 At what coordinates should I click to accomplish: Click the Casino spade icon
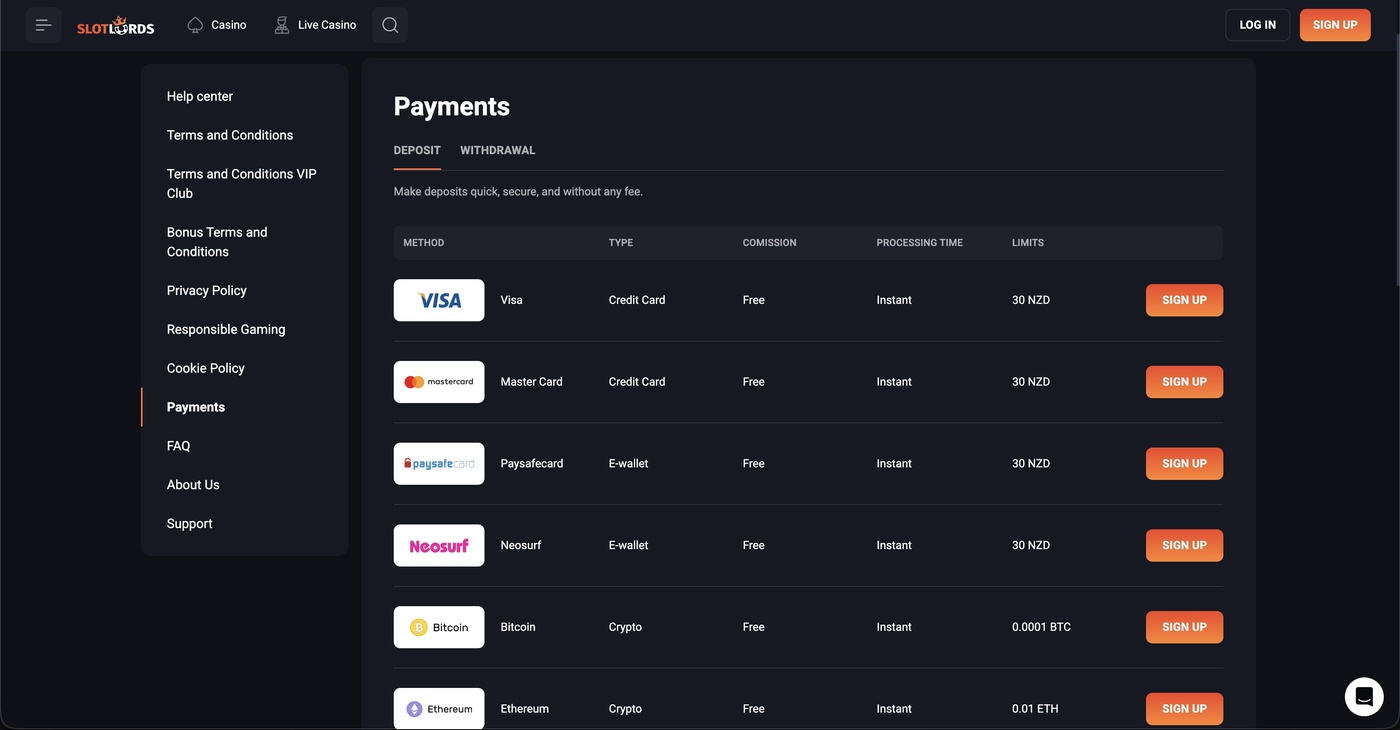click(195, 25)
